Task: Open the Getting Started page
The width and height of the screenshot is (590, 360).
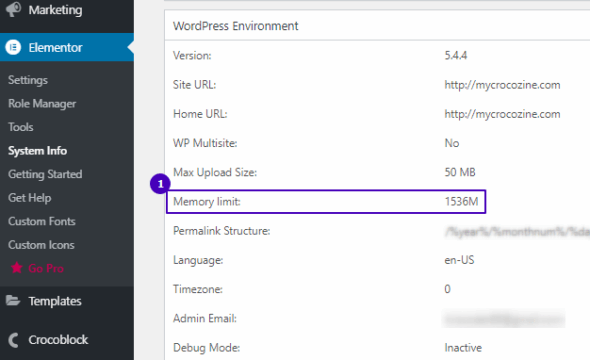Action: pyautogui.click(x=45, y=174)
